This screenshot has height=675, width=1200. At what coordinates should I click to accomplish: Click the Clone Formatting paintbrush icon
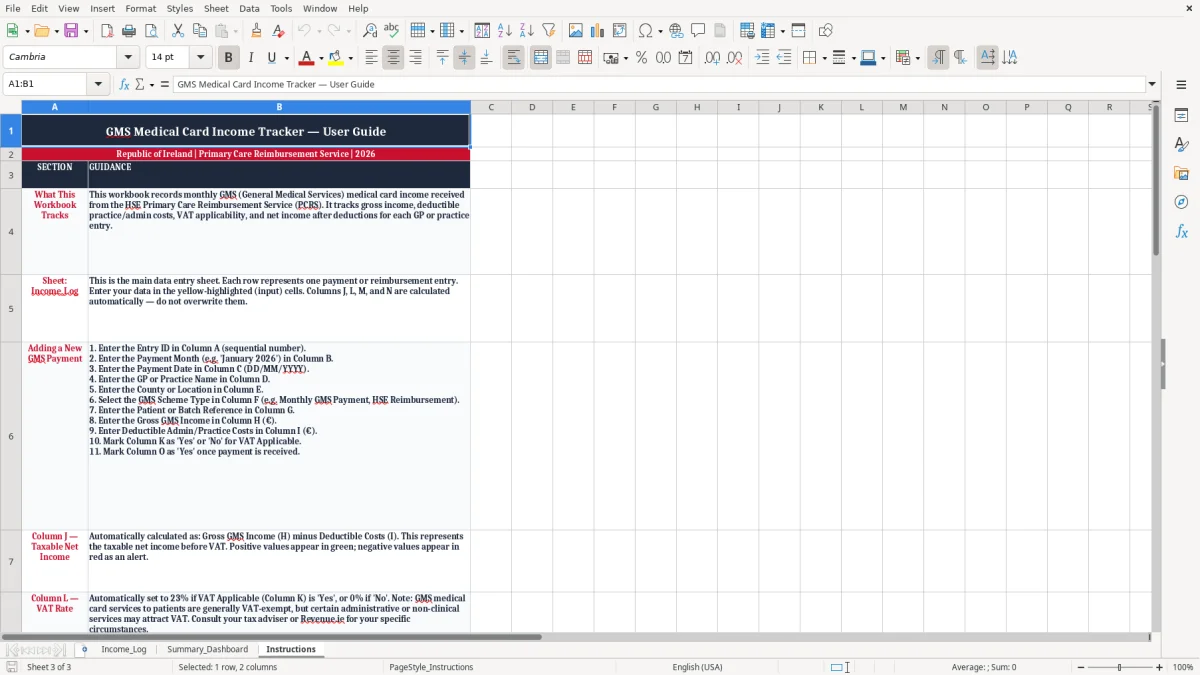(x=256, y=31)
